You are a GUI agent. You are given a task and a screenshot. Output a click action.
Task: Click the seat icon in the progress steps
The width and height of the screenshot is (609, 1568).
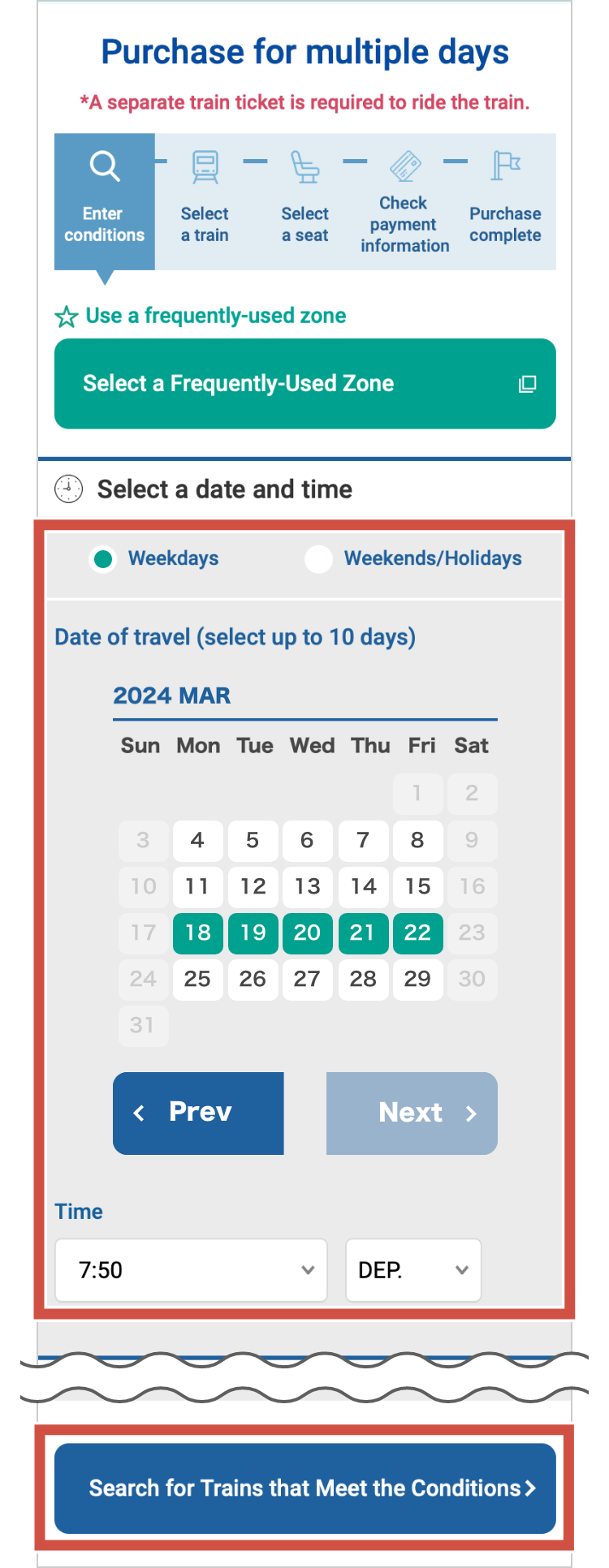coord(304,166)
